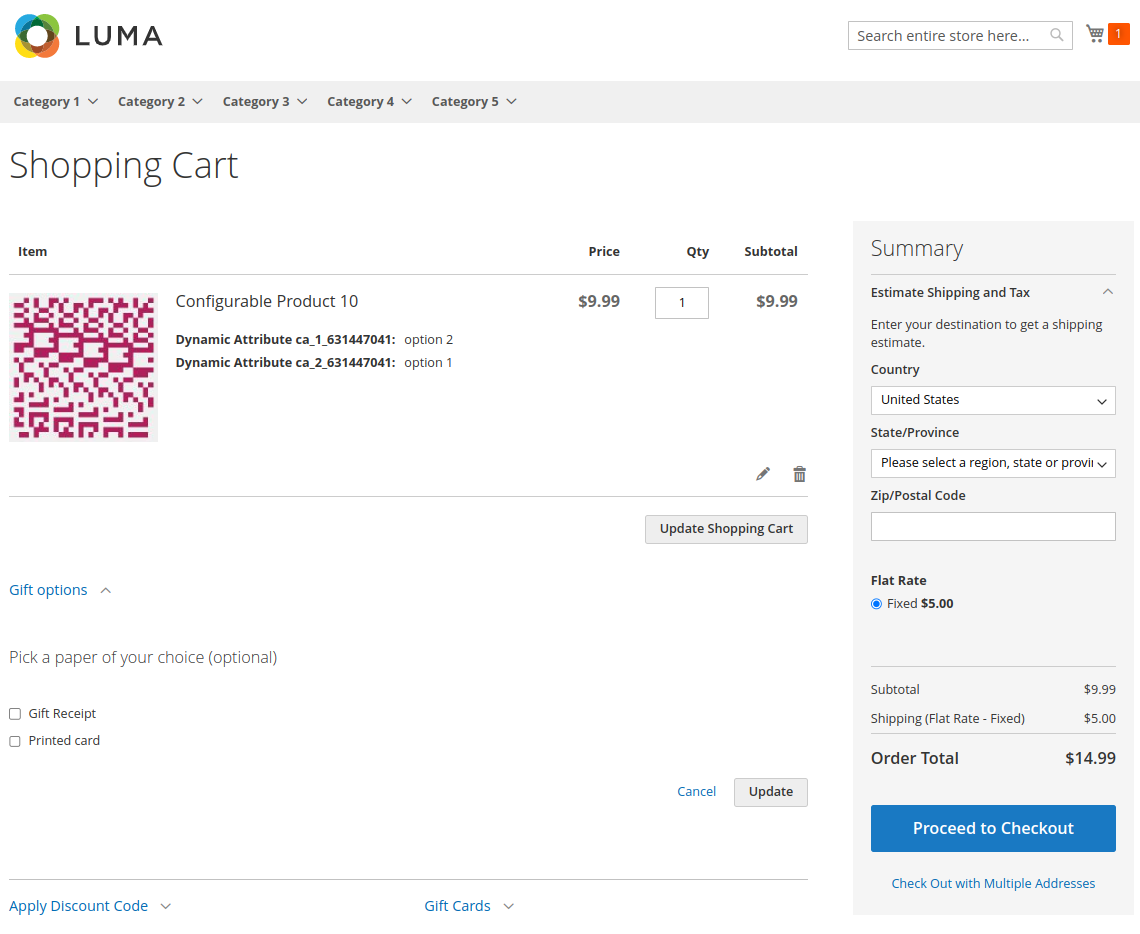This screenshot has height=934, width=1140.
Task: Click the product thumbnail image
Action: (x=84, y=367)
